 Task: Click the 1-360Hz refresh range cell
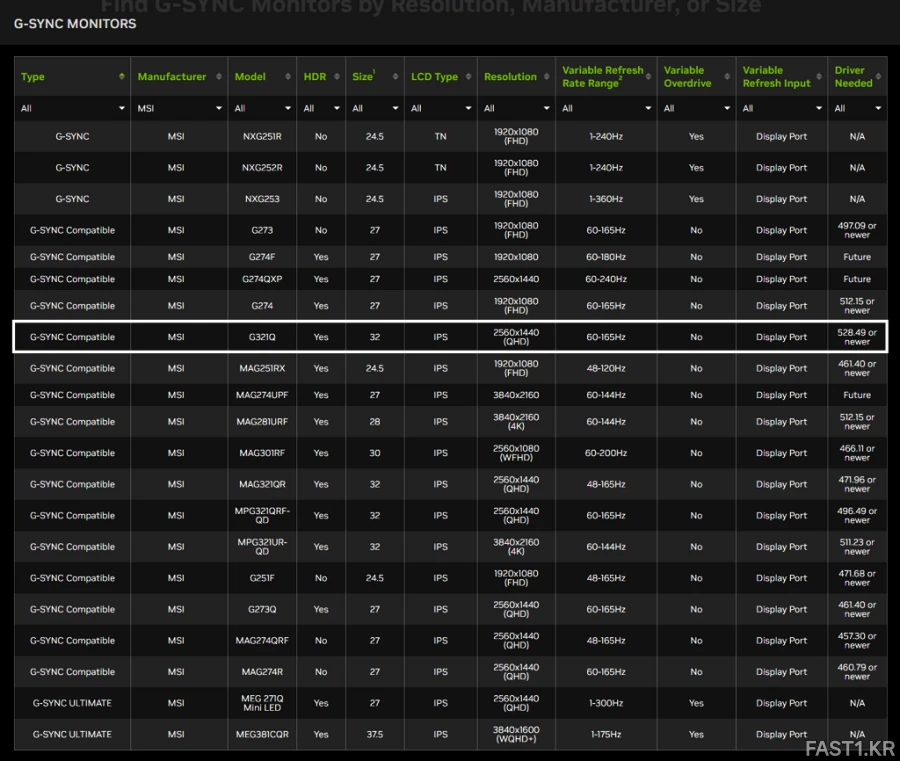pyautogui.click(x=606, y=199)
